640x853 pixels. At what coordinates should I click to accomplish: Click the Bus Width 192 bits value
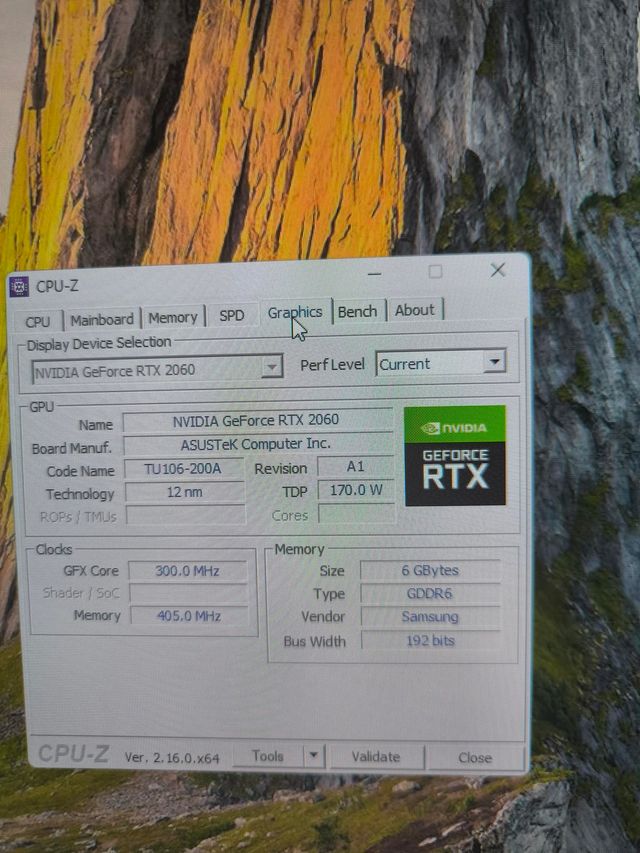pyautogui.click(x=430, y=640)
